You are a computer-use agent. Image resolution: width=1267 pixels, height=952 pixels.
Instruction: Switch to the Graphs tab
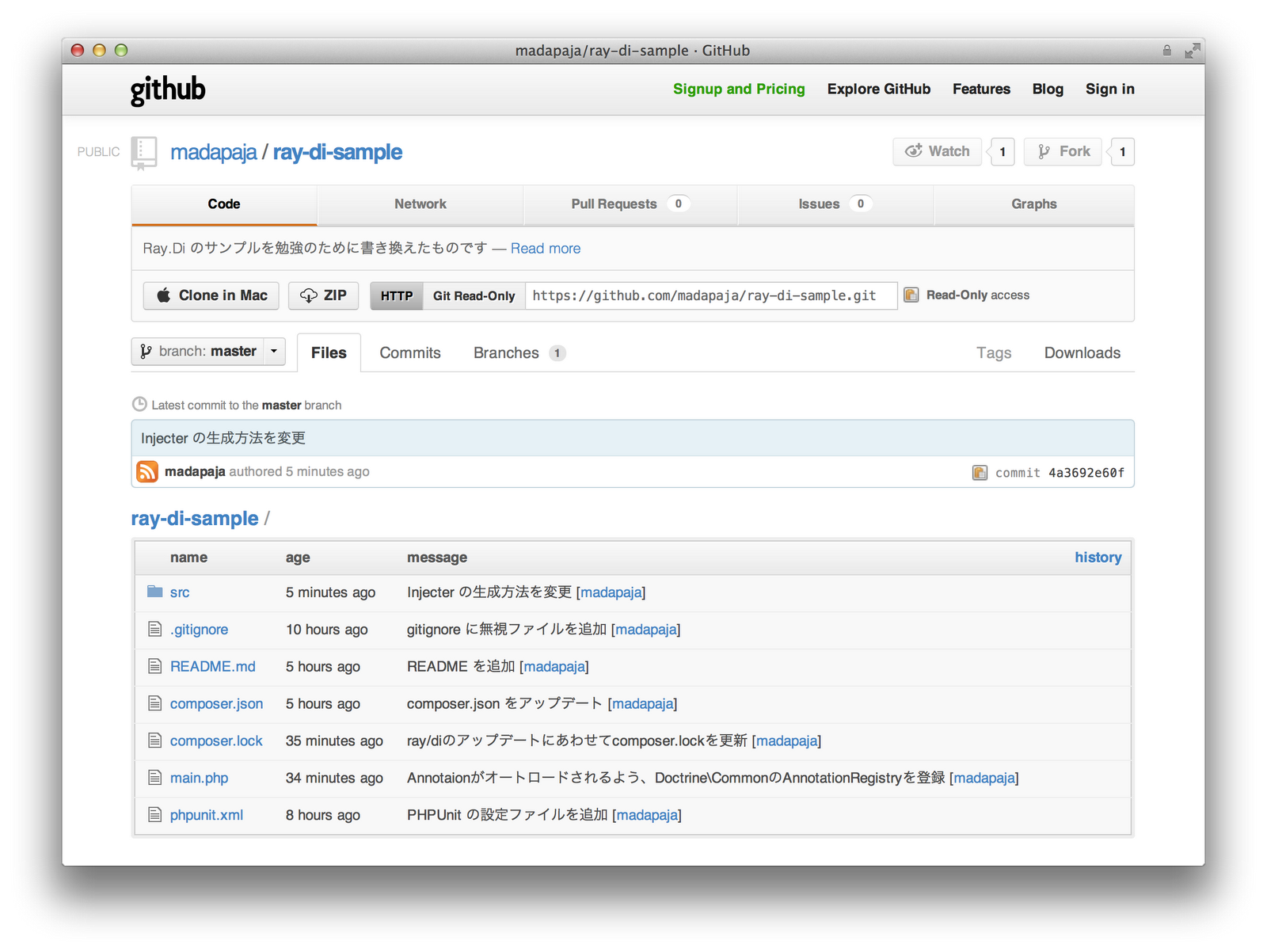pyautogui.click(x=1034, y=204)
